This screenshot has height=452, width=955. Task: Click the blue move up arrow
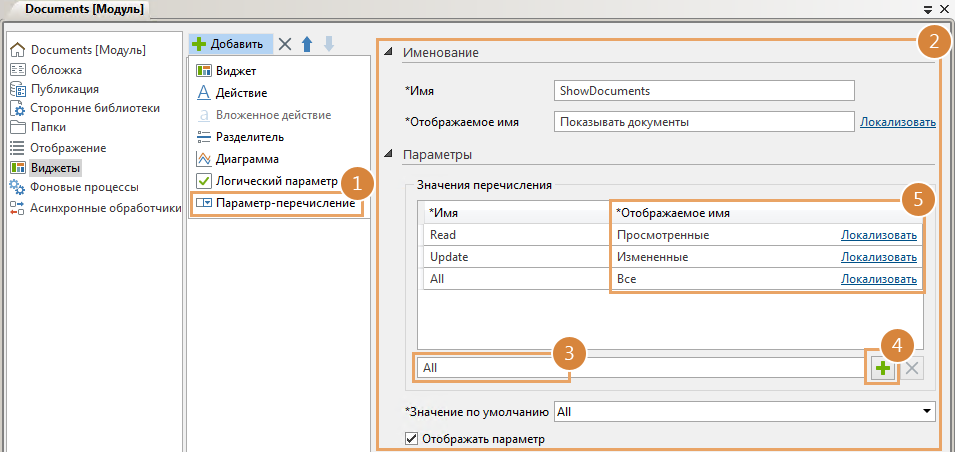(308, 44)
